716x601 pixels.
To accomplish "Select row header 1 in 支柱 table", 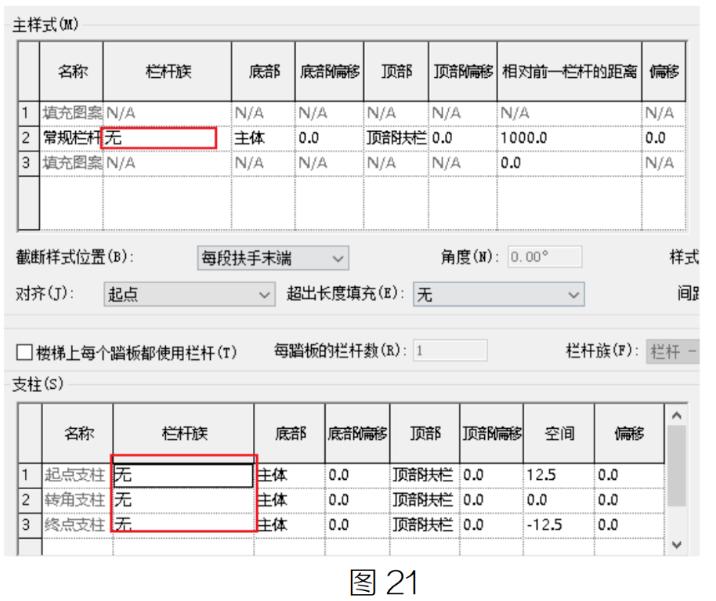I will [30, 475].
